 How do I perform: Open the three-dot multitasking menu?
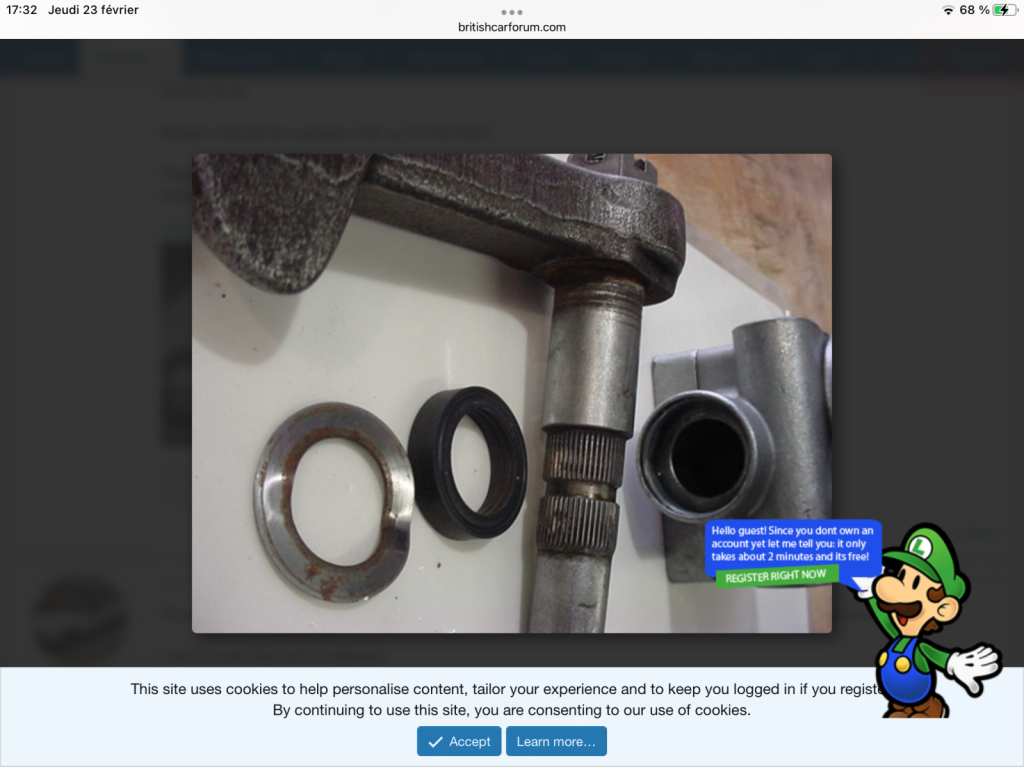tap(511, 12)
